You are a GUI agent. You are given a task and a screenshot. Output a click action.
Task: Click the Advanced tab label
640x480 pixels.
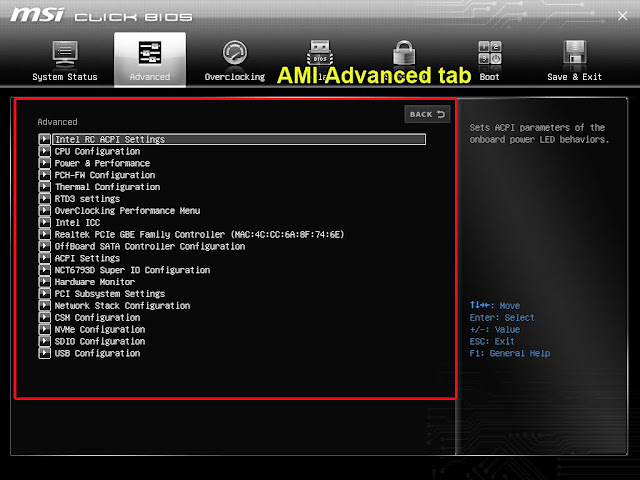pos(150,77)
